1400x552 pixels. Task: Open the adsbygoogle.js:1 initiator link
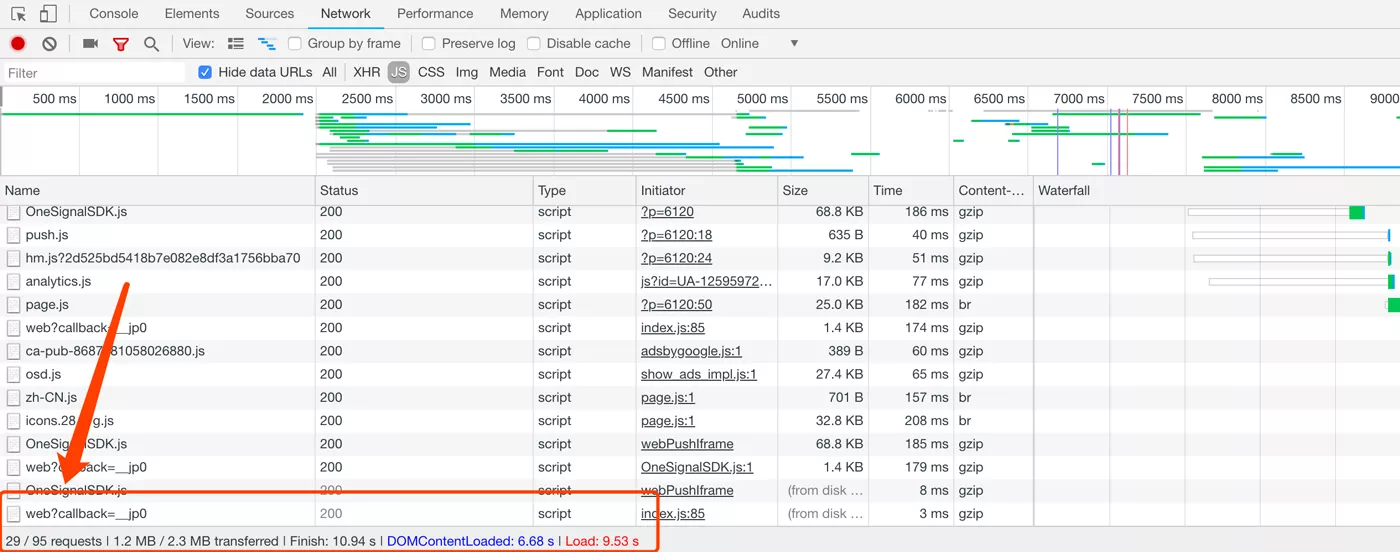pyautogui.click(x=691, y=351)
